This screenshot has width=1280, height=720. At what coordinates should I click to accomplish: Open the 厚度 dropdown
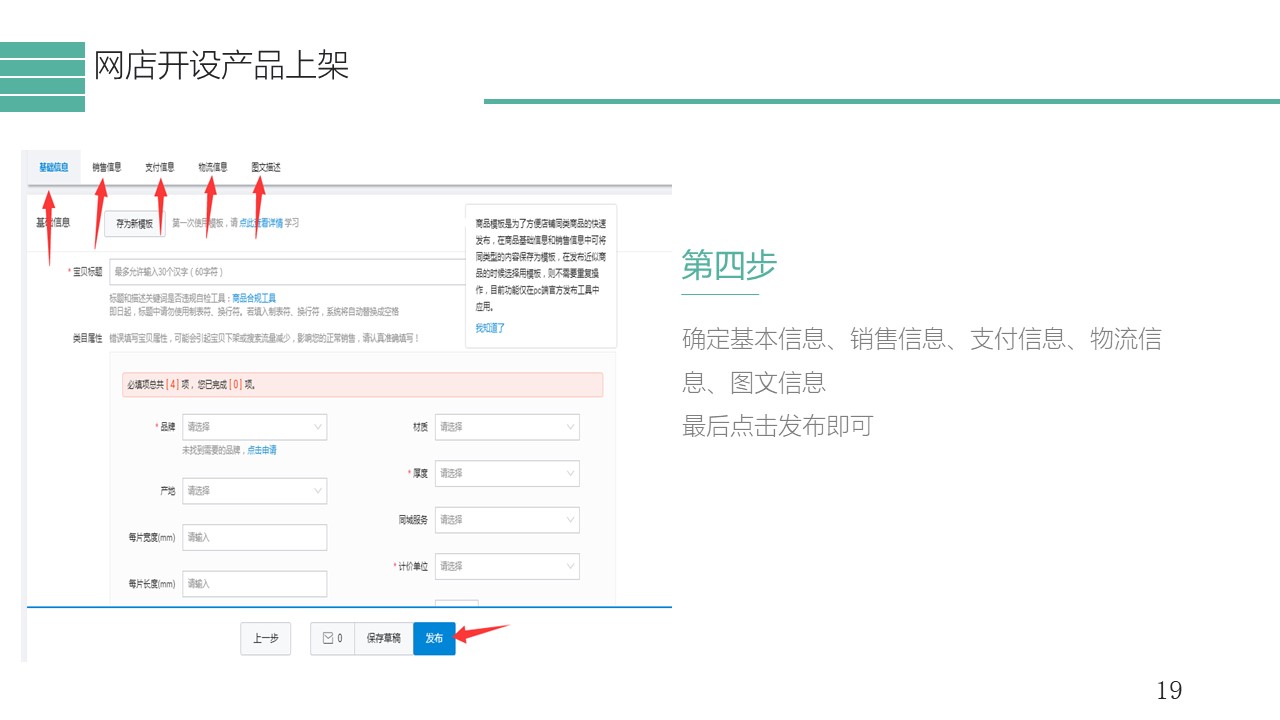coord(507,473)
